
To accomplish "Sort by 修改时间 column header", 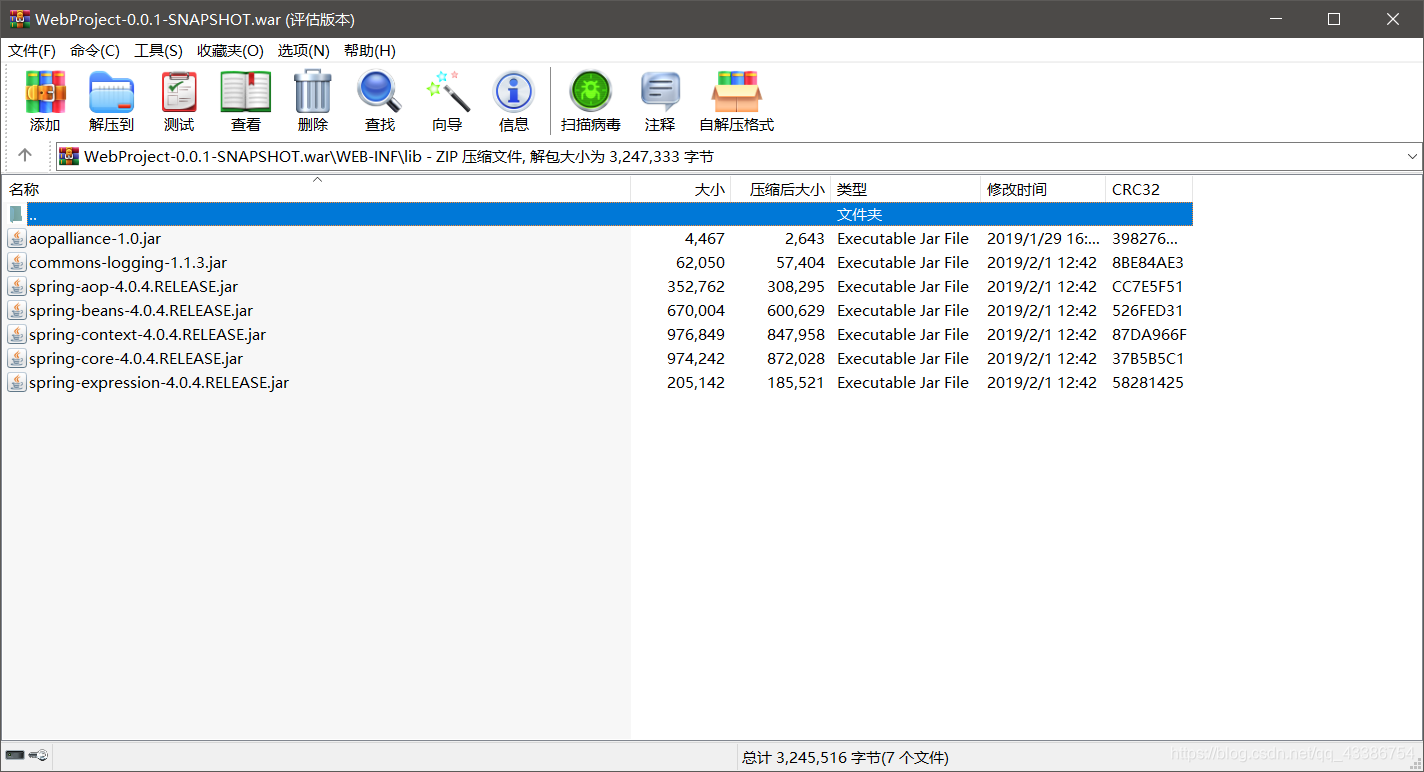I will click(1043, 189).
